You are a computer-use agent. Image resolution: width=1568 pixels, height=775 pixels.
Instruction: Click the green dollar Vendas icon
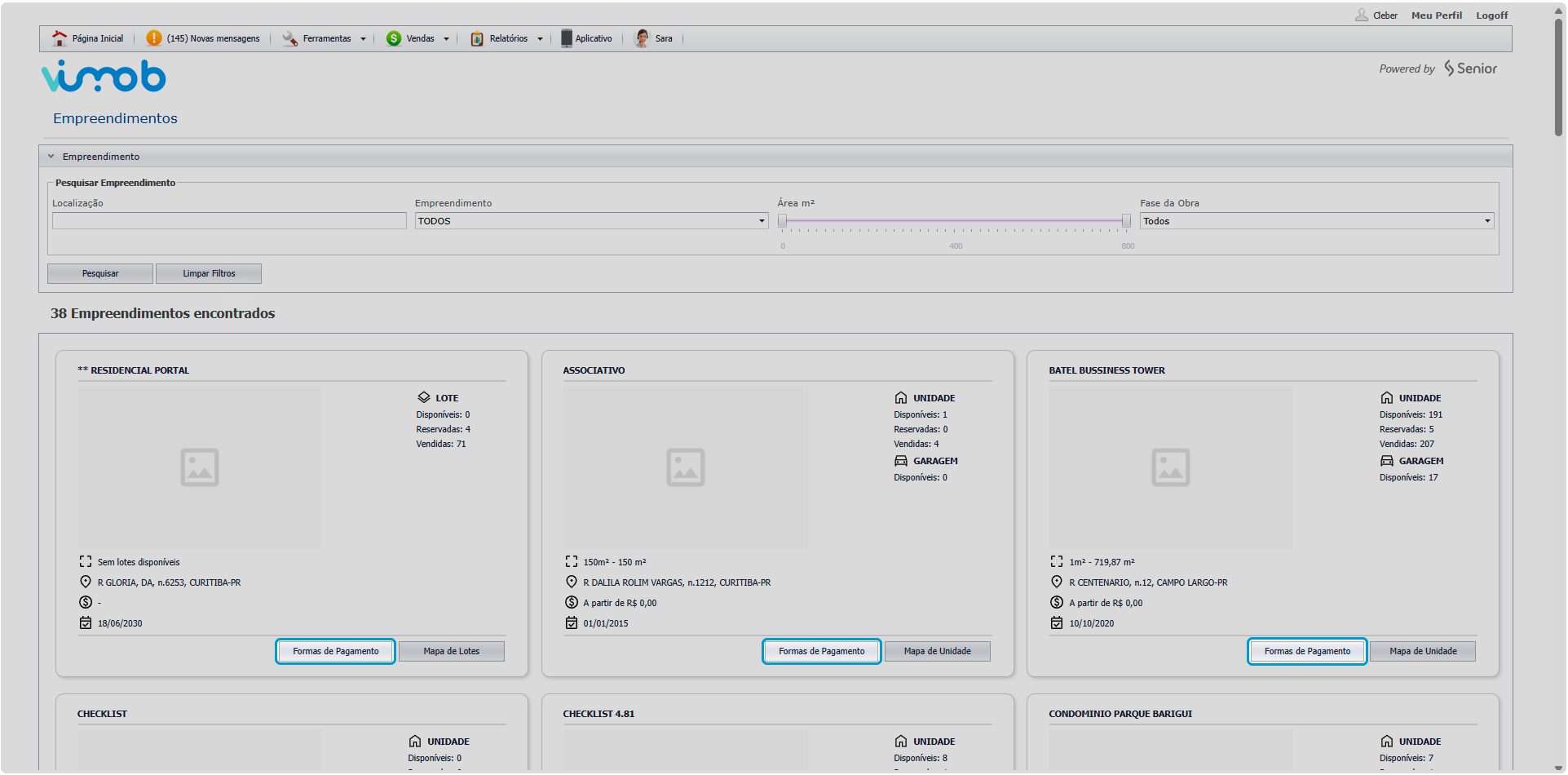click(394, 38)
